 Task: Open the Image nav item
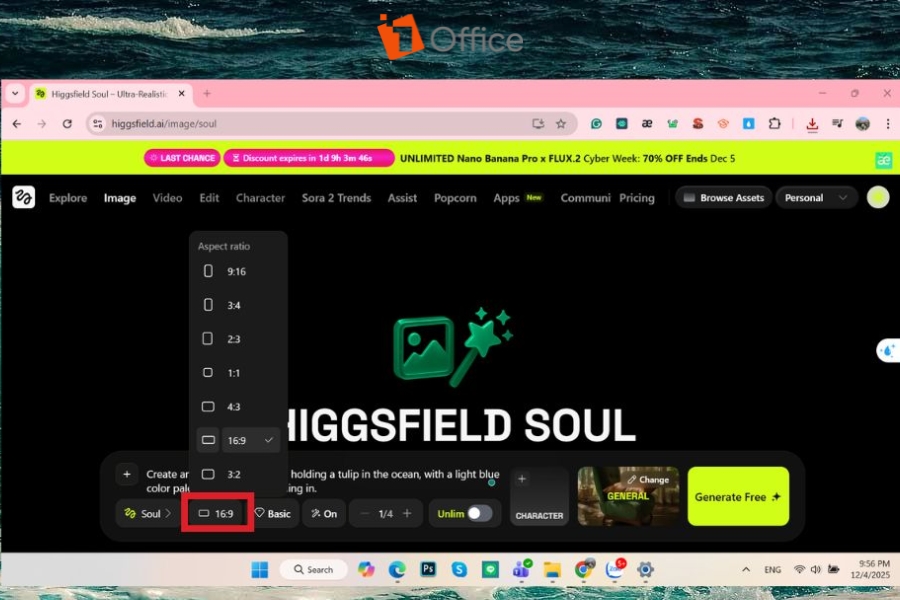tap(120, 198)
